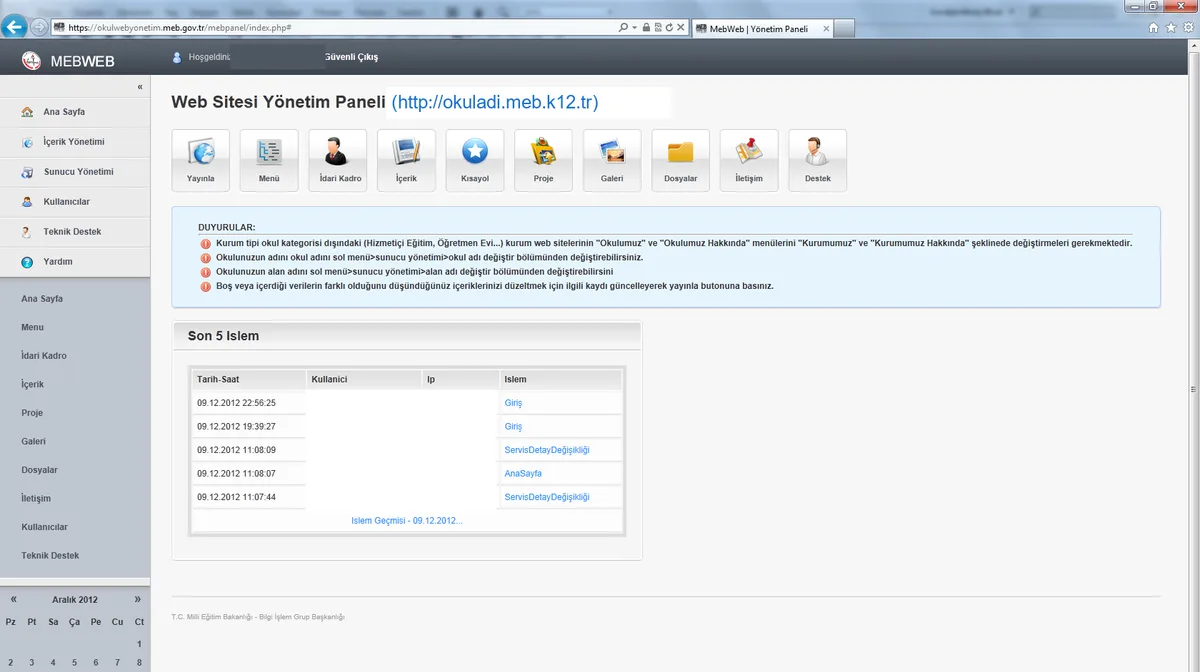Open the Menü toolbar icon
Image resolution: width=1200 pixels, height=672 pixels.
tap(269, 160)
